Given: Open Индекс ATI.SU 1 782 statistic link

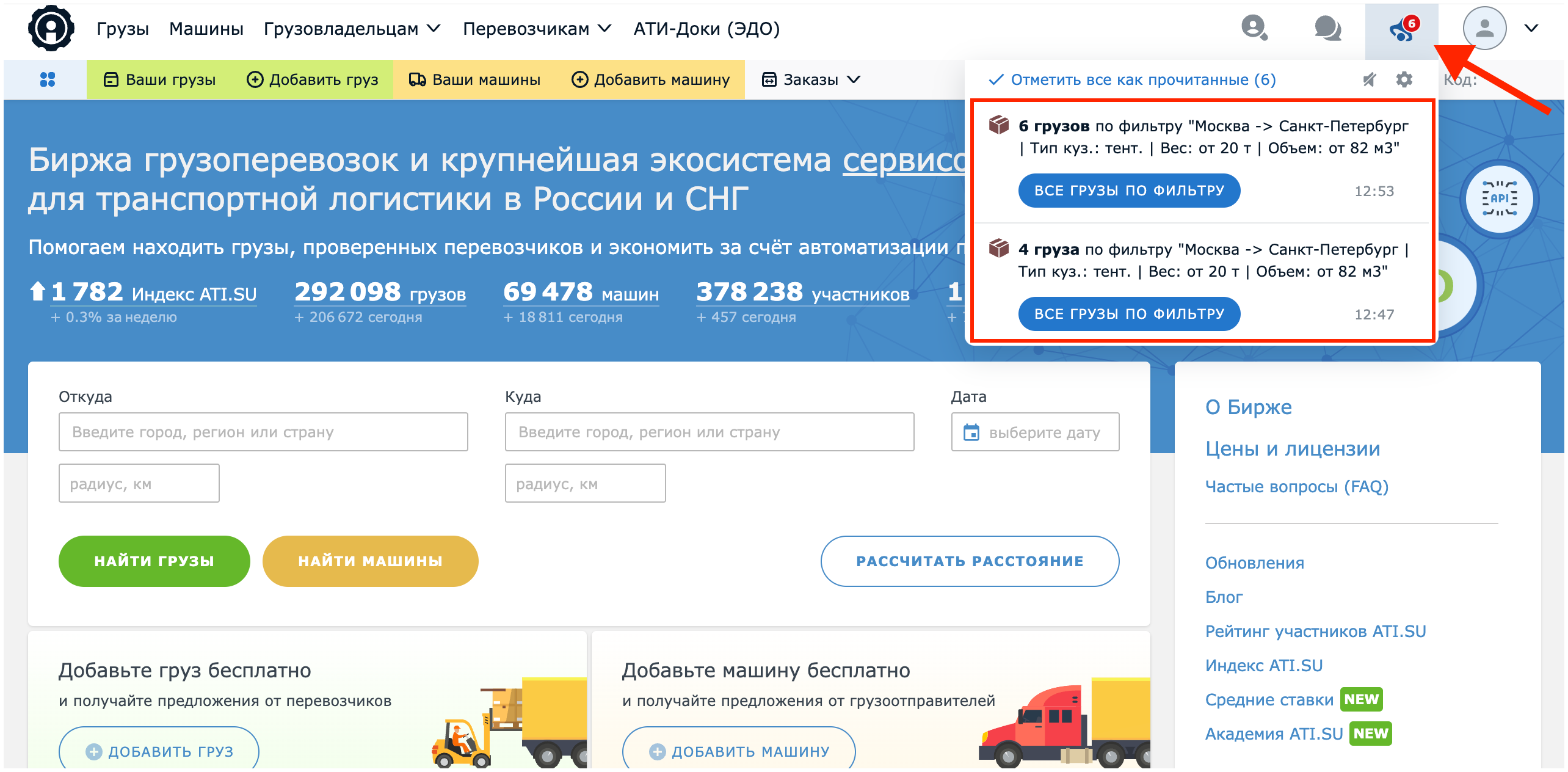Looking at the screenshot, I should pos(153,293).
